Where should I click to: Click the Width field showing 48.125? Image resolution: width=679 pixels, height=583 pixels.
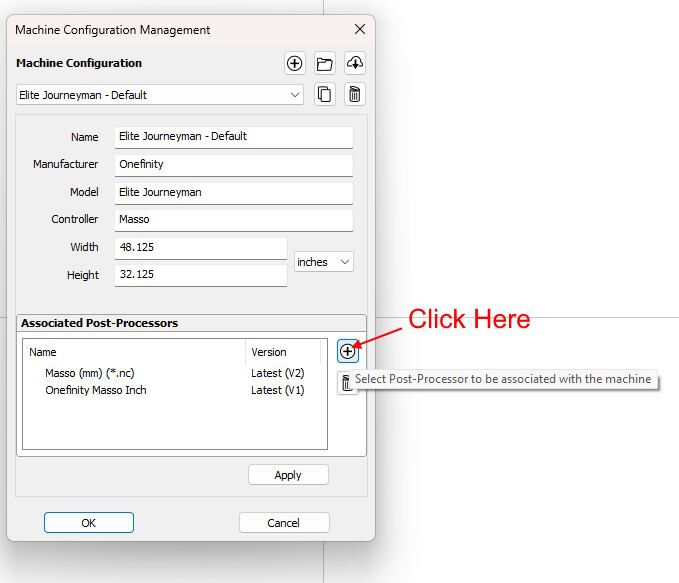click(x=200, y=248)
